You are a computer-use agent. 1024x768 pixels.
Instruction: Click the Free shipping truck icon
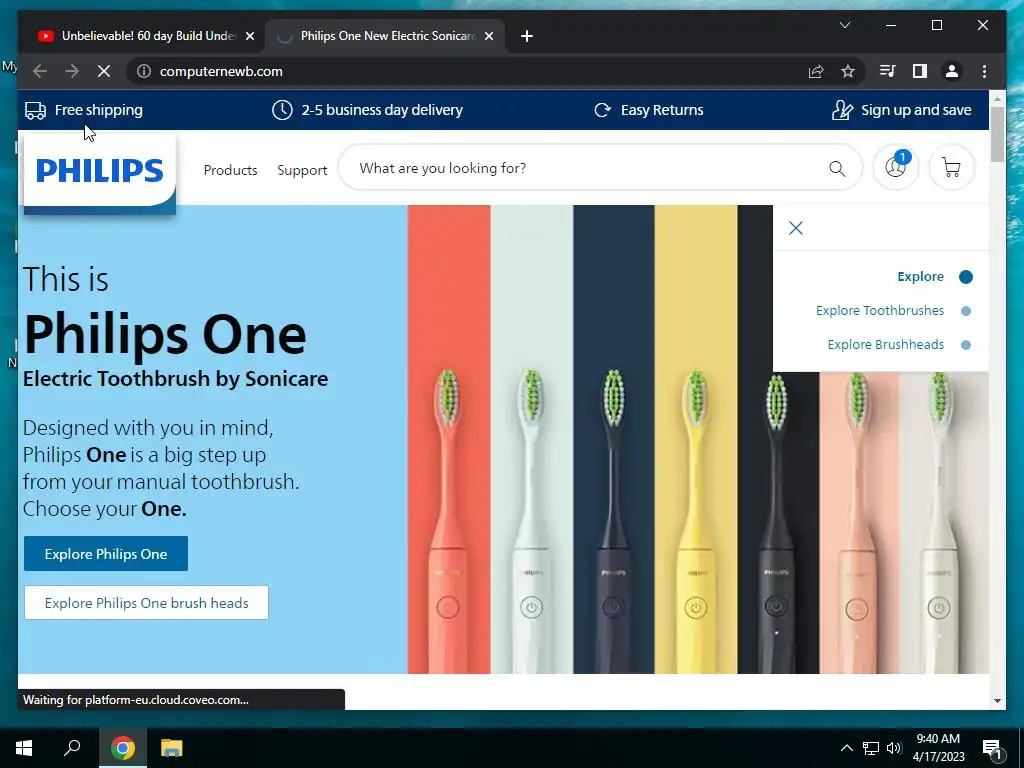[35, 110]
